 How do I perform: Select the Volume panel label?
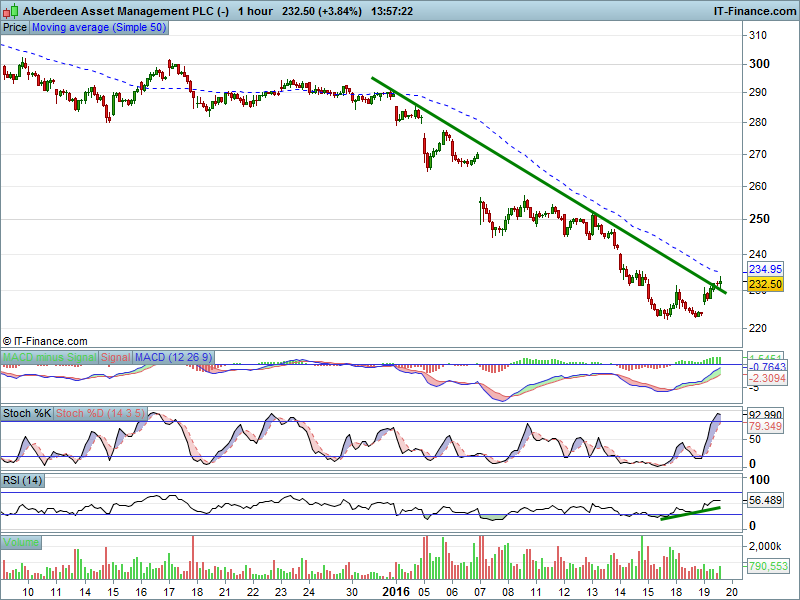[x=21, y=542]
